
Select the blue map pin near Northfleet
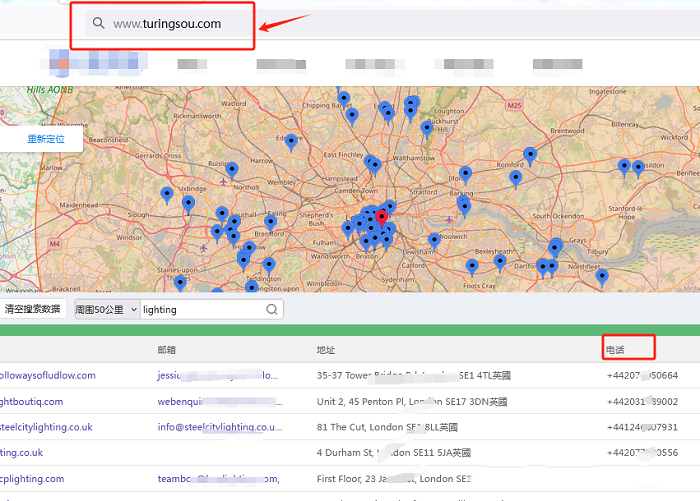602,276
